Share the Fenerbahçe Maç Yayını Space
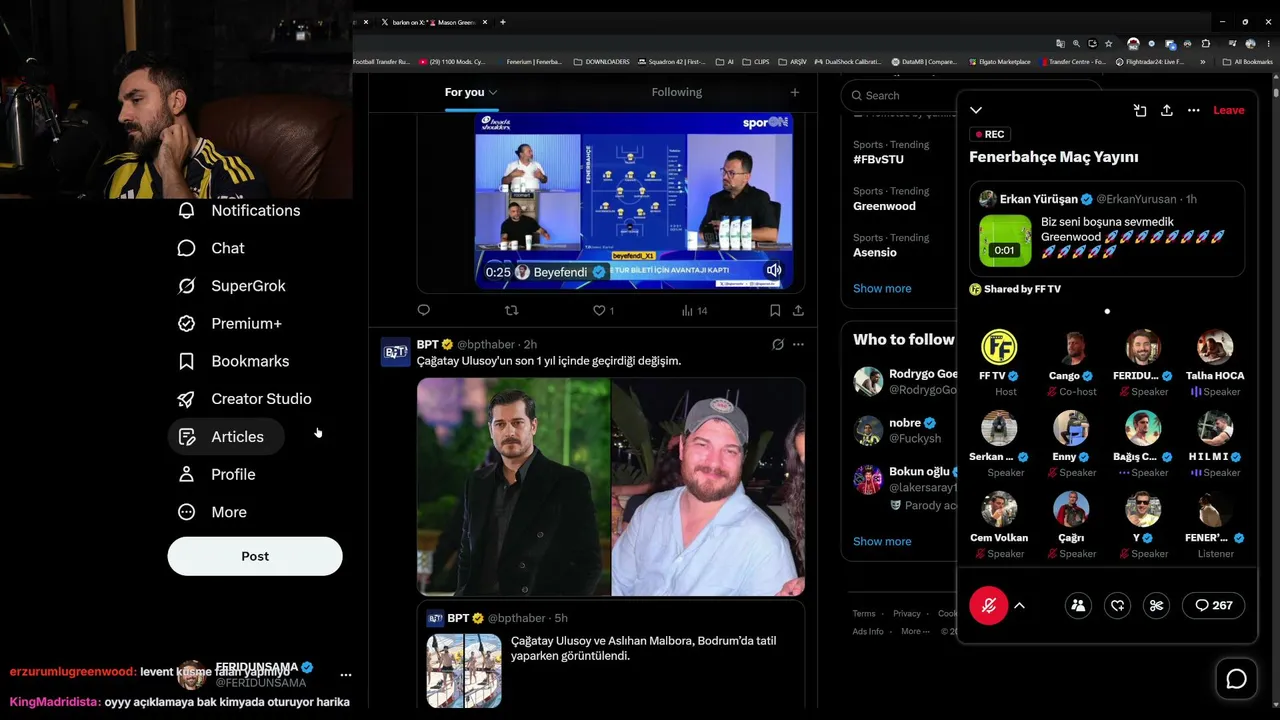Viewport: 1280px width, 720px height. pyautogui.click(x=1166, y=110)
